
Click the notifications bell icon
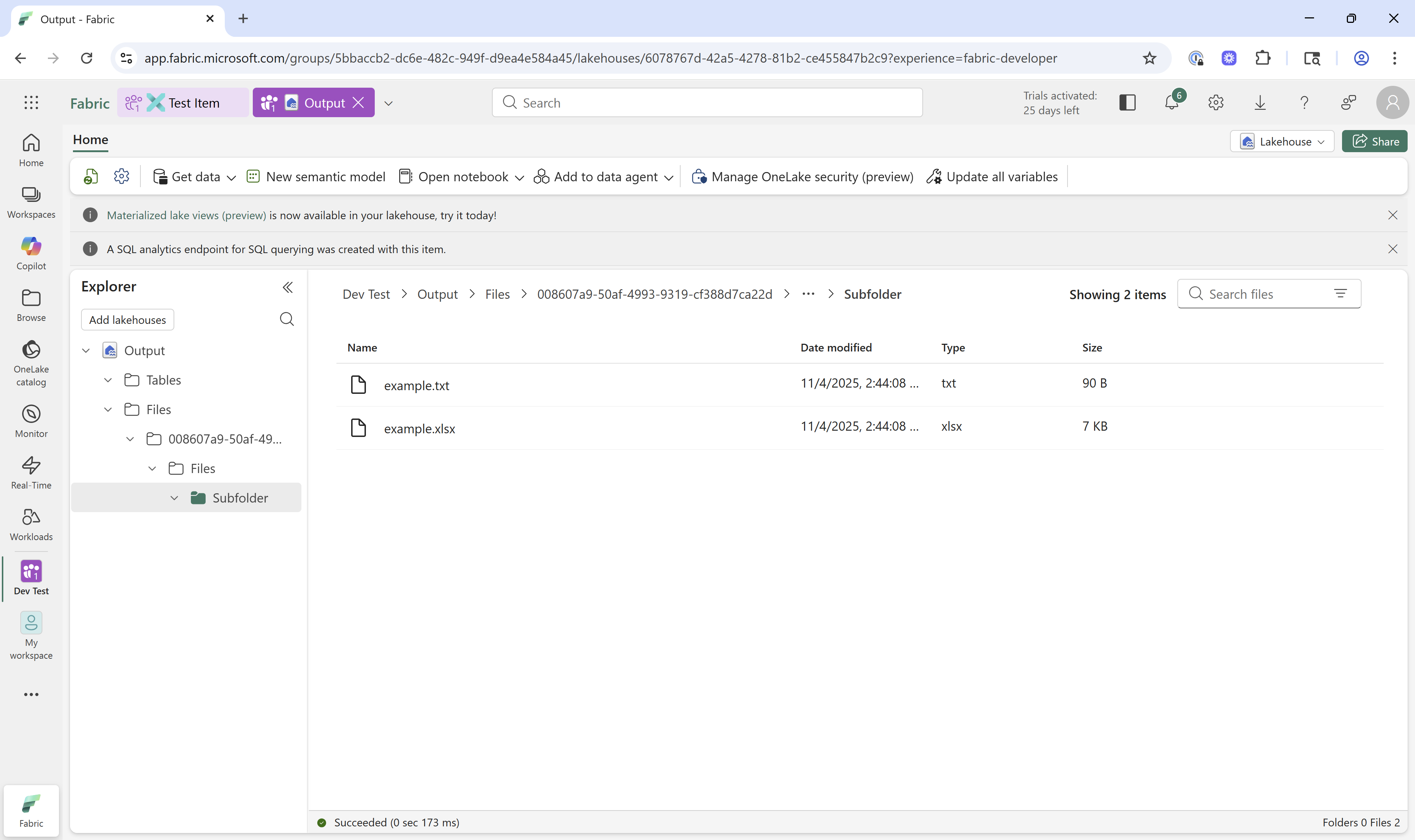[x=1172, y=103]
